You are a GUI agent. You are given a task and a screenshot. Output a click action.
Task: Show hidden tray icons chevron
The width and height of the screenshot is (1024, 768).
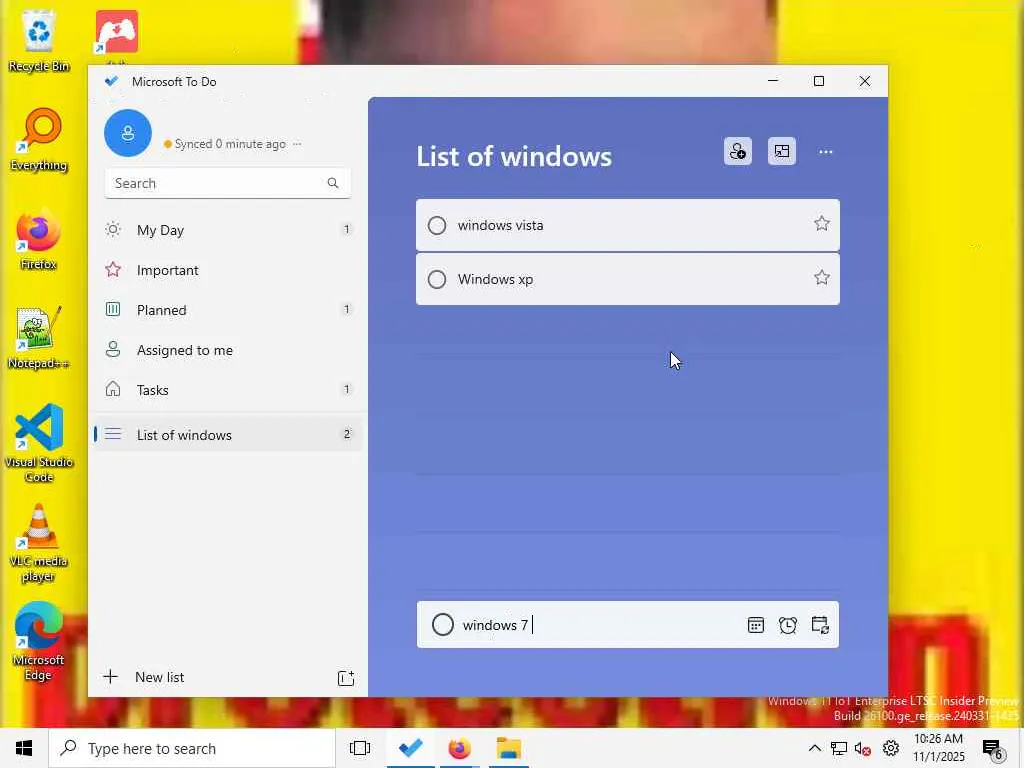click(814, 748)
